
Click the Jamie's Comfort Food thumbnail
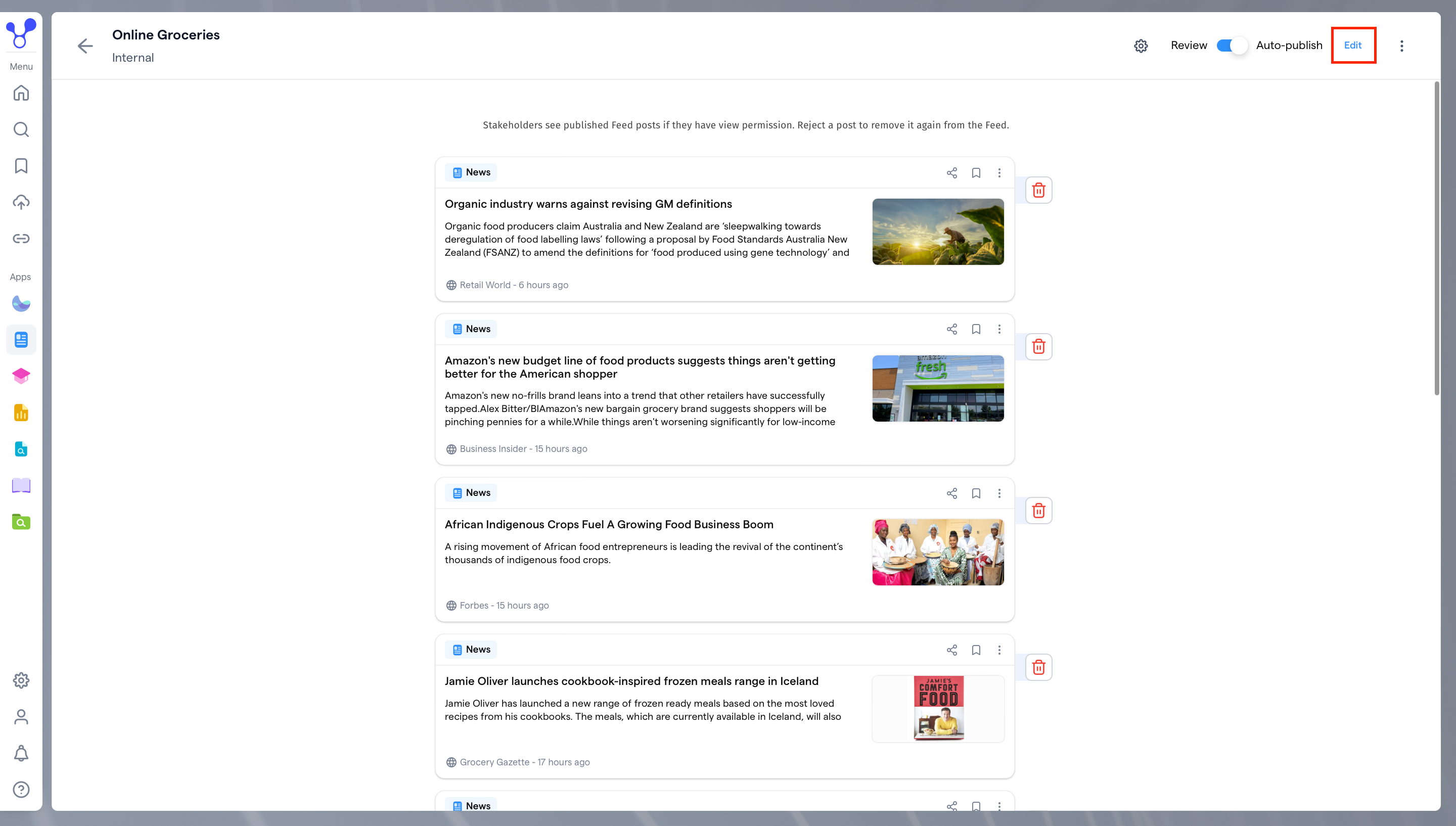pyautogui.click(x=938, y=709)
